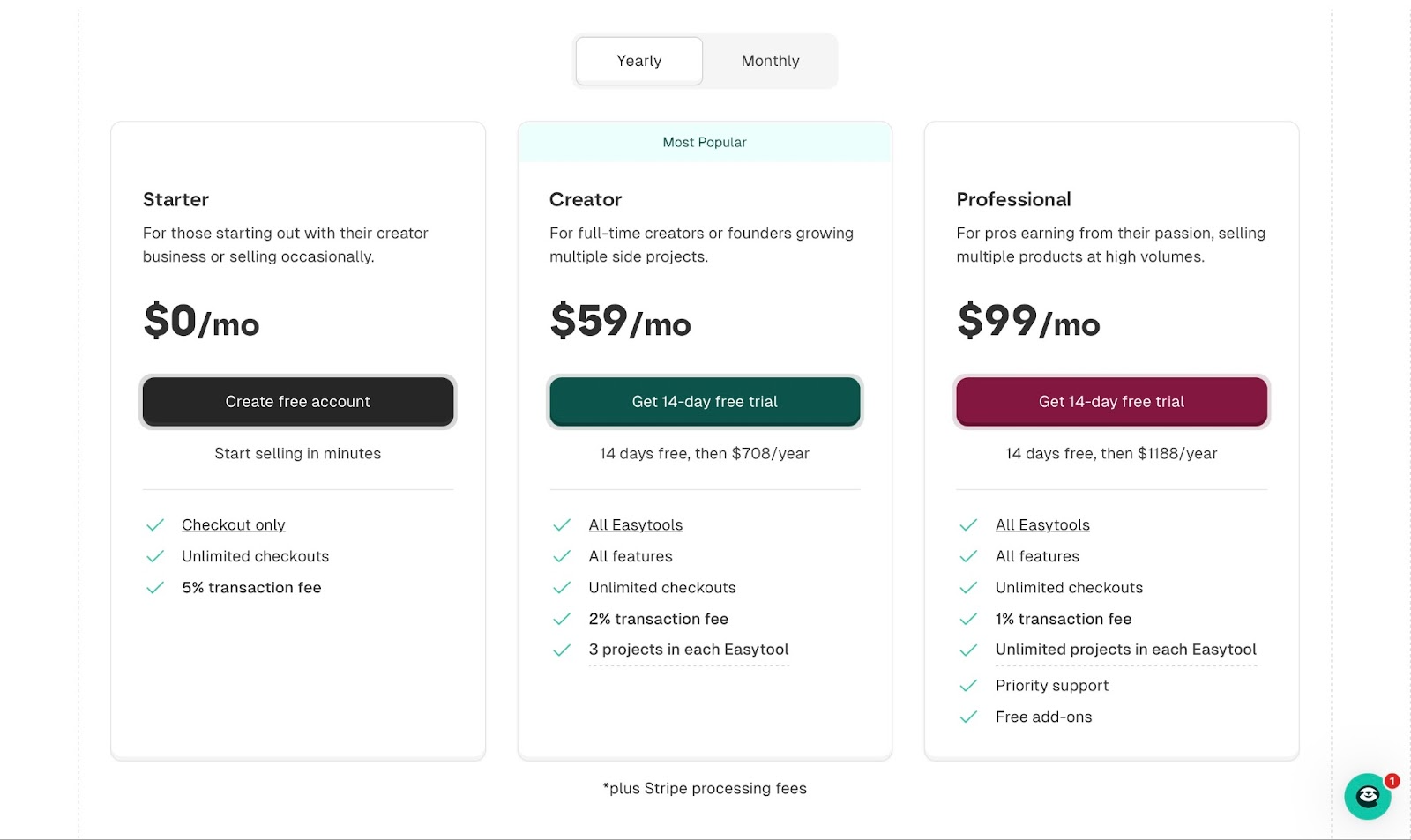1411x840 pixels.
Task: Click the chat notification badge
Action: pos(1392,781)
